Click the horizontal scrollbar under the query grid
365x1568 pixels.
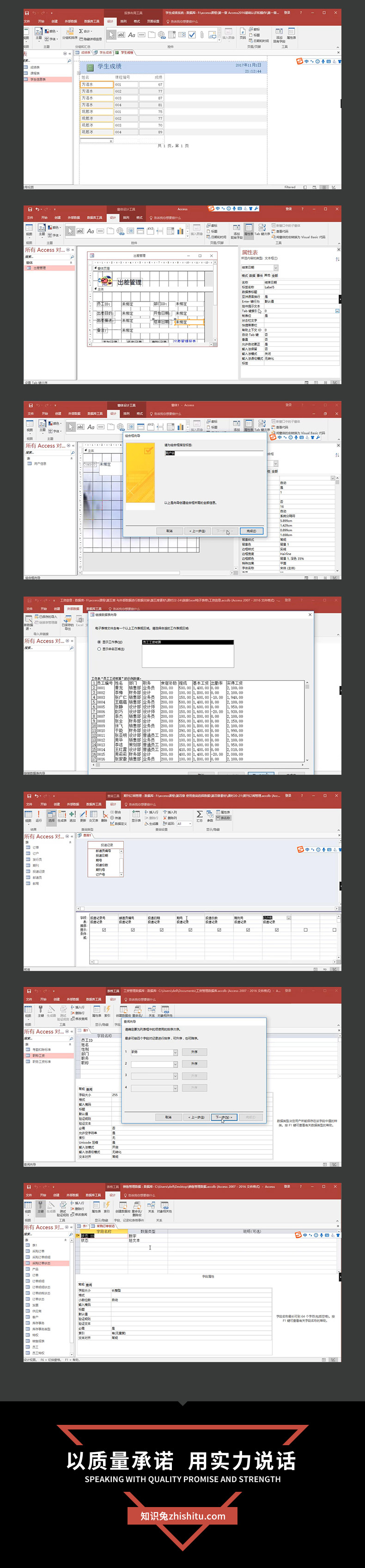pos(213,961)
